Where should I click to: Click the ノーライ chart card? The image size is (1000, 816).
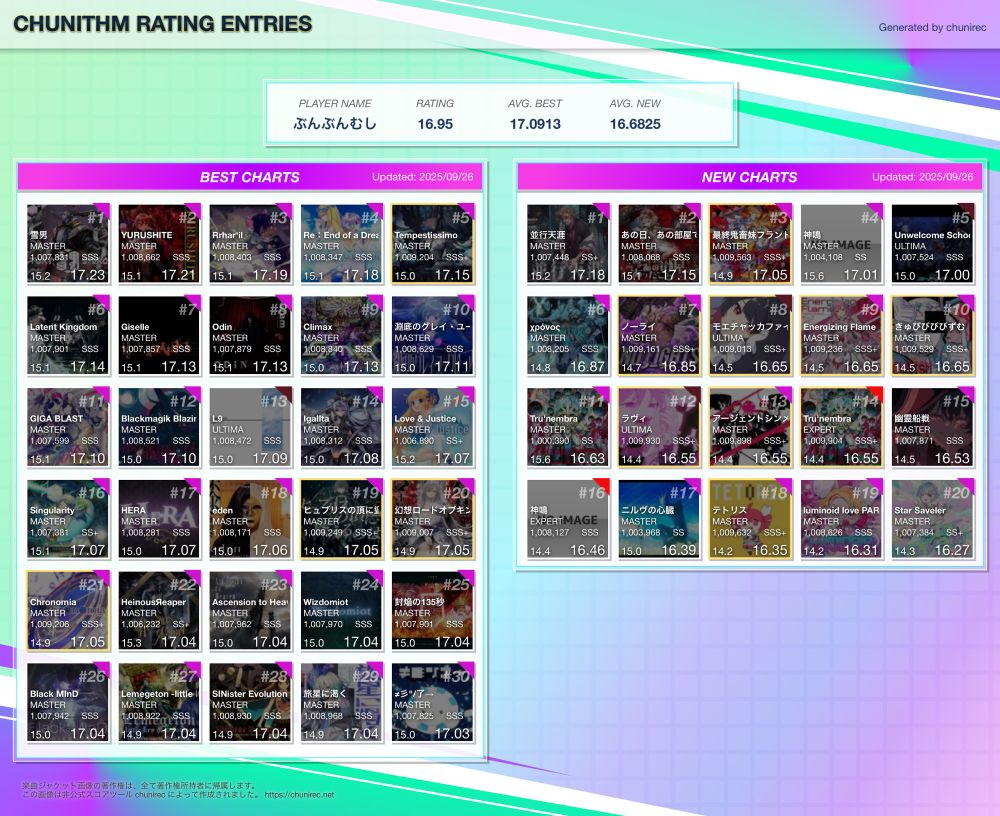659,336
